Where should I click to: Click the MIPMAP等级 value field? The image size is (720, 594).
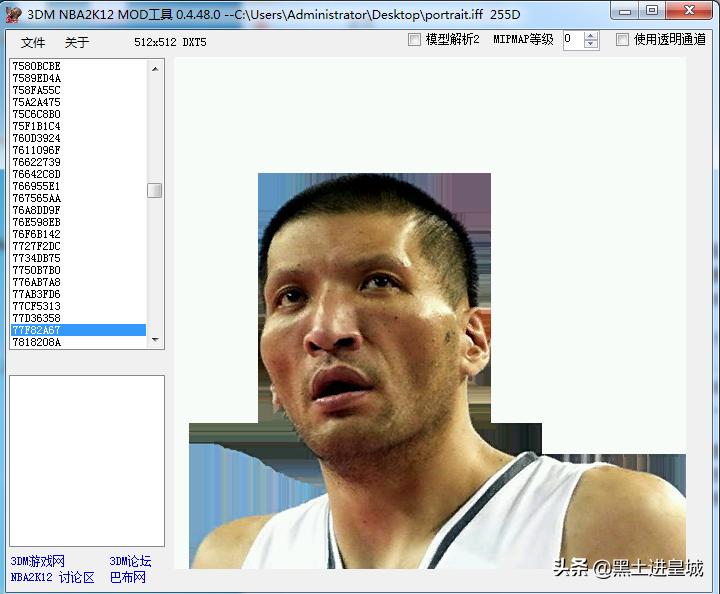click(x=574, y=40)
